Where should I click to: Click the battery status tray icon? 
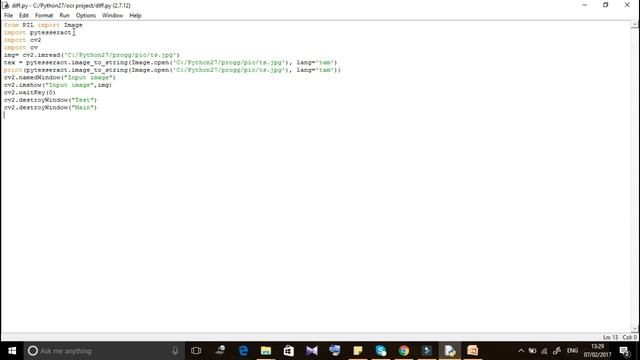point(533,351)
